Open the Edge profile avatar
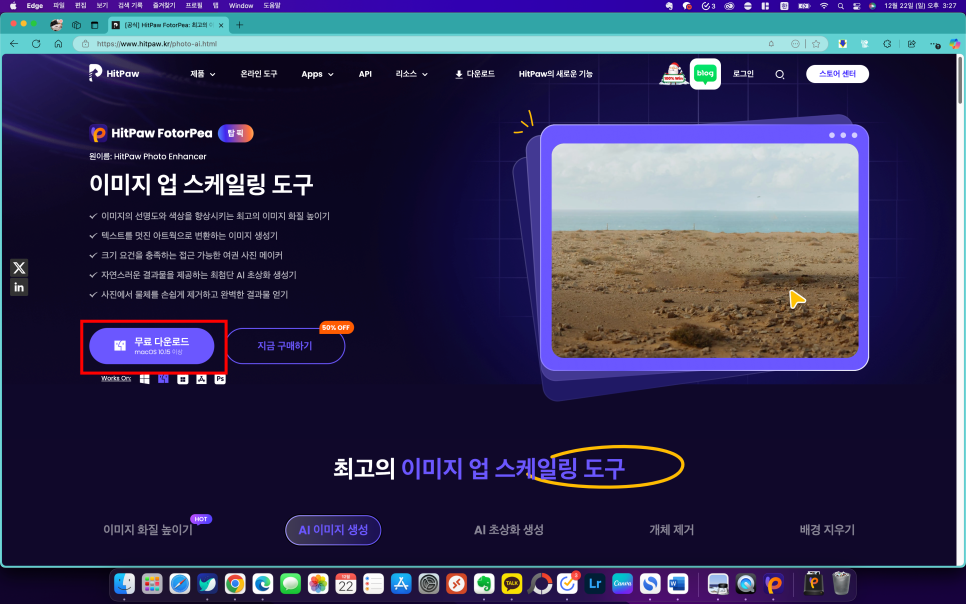The image size is (966, 604). (57, 25)
